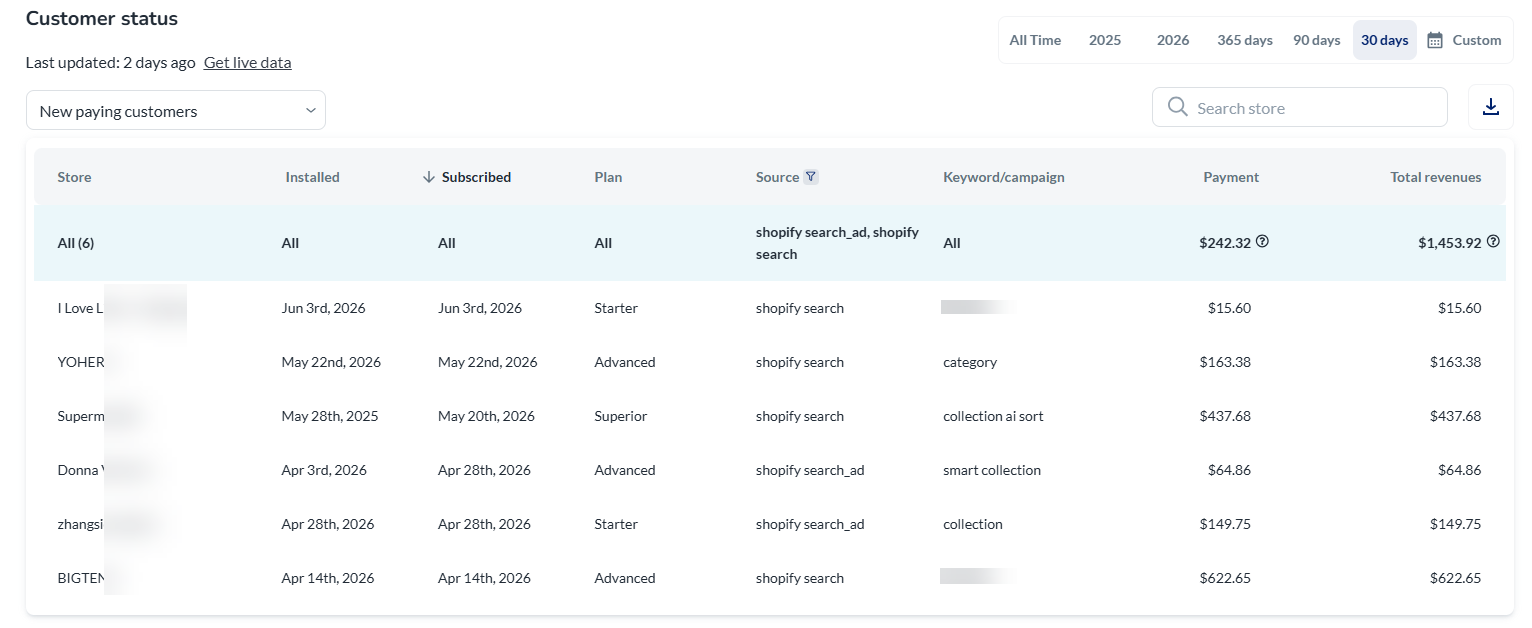The image size is (1532, 628).
Task: Click the $437.68 payment cell
Action: (x=1225, y=416)
